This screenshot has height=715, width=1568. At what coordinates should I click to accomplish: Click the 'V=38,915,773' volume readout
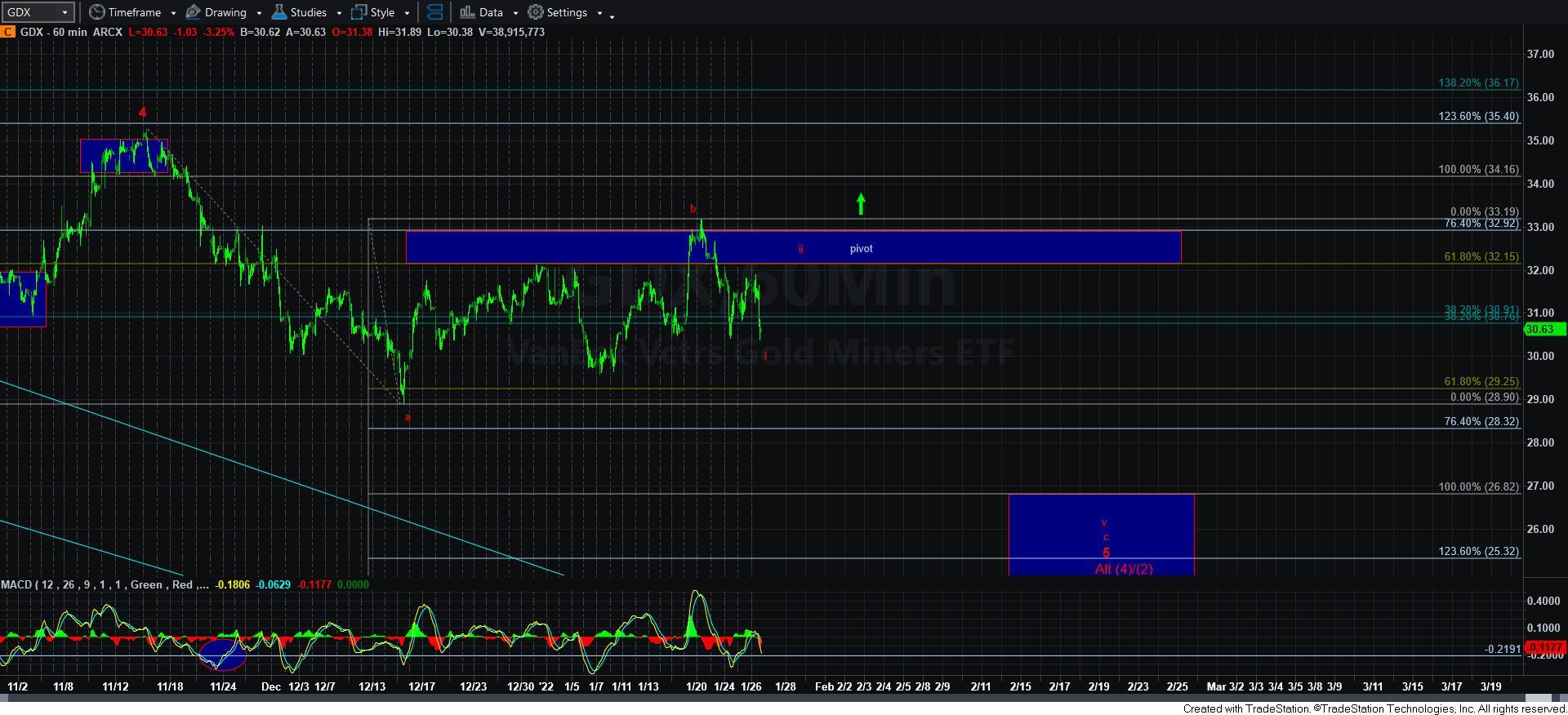pyautogui.click(x=510, y=32)
